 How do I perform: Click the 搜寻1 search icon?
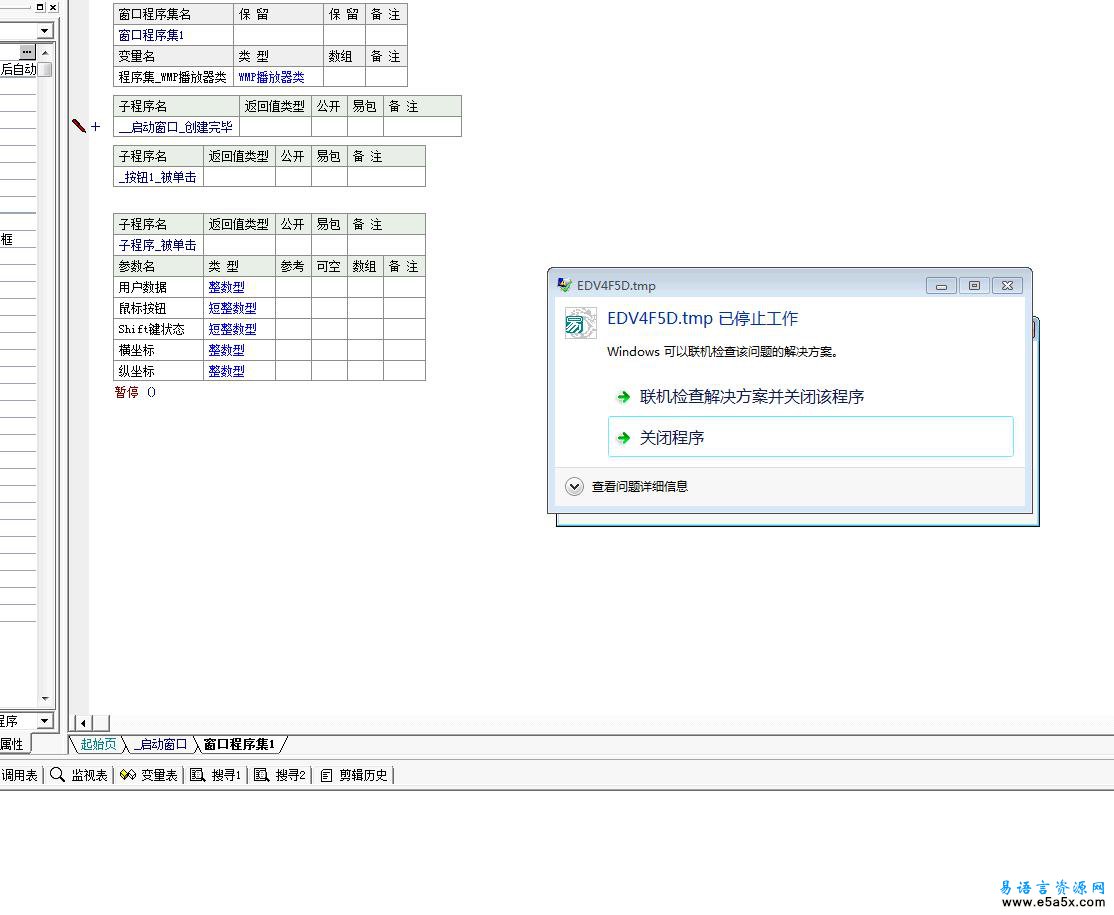pyautogui.click(x=198, y=775)
